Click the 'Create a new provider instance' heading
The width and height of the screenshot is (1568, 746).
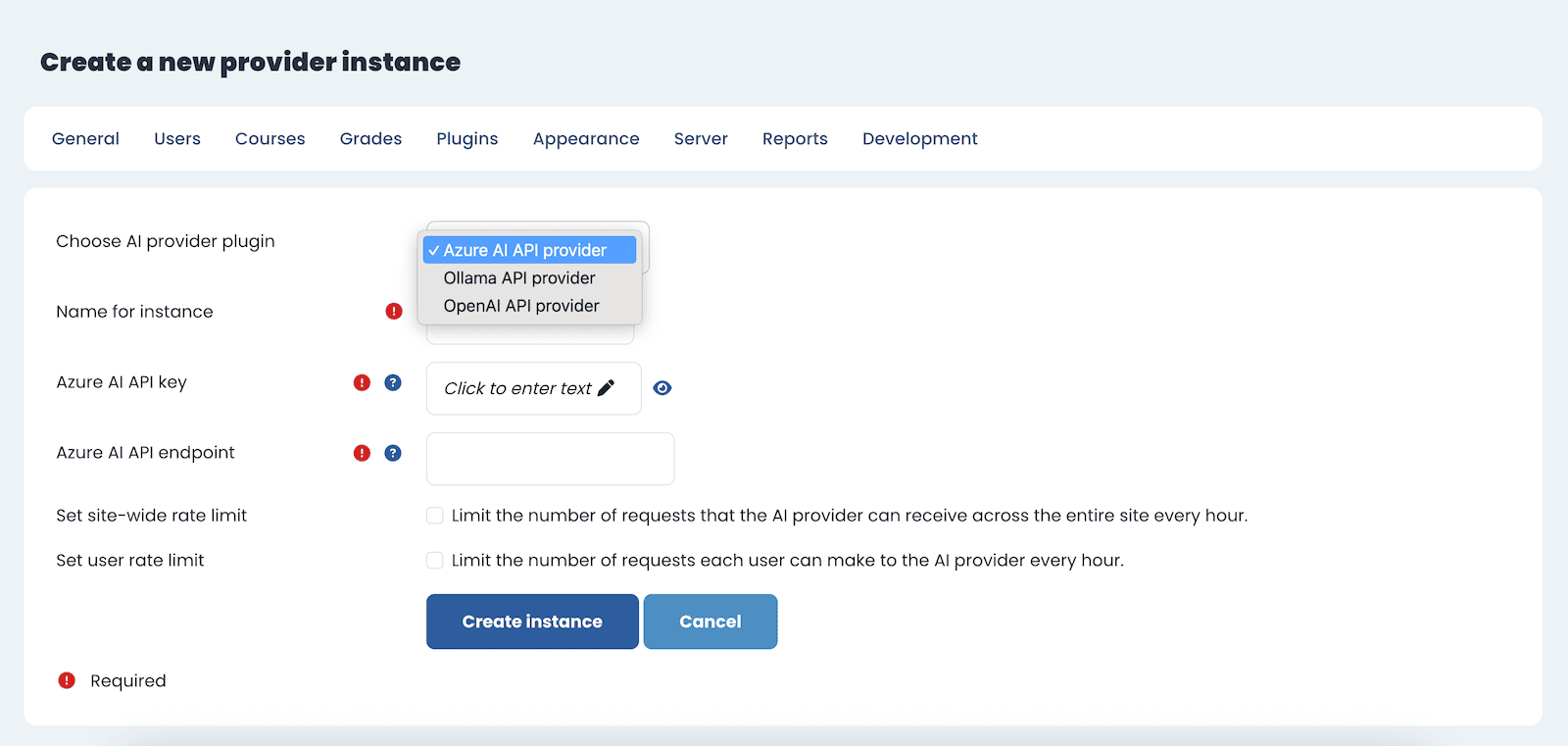(250, 62)
